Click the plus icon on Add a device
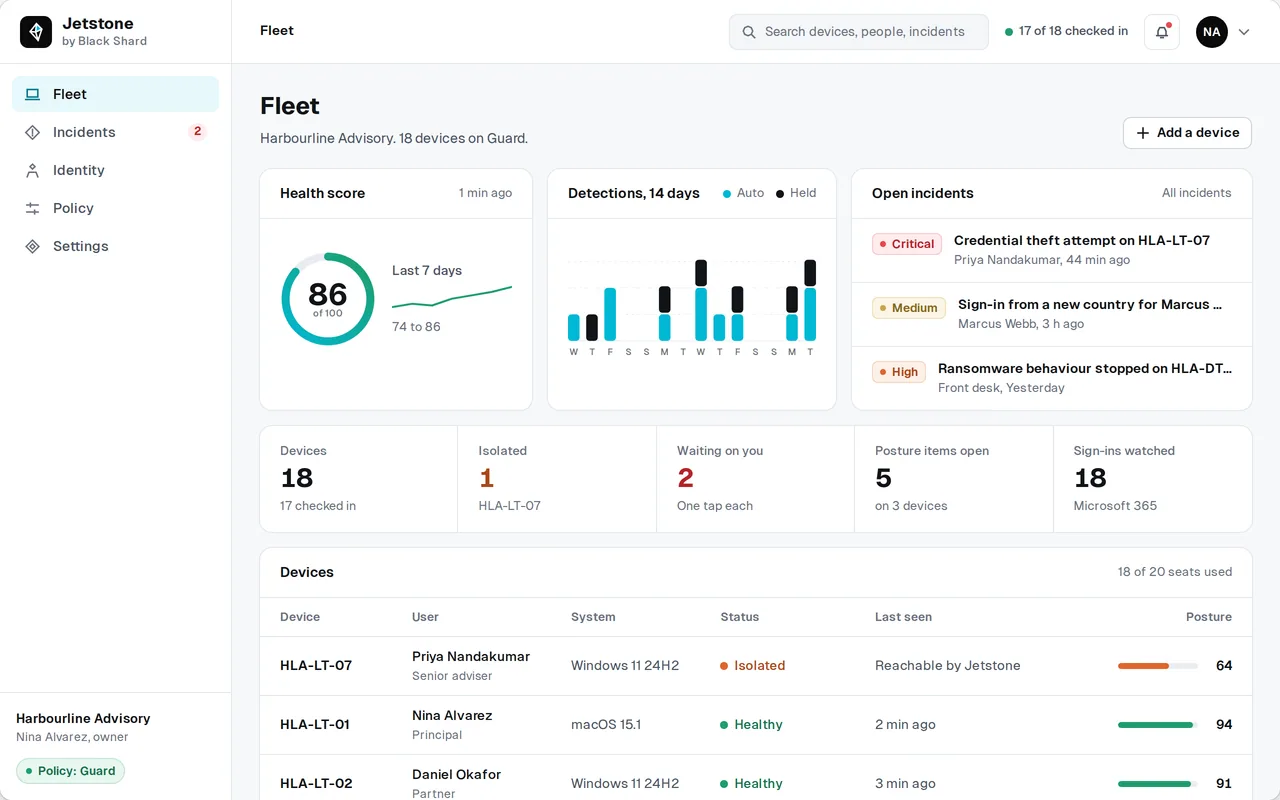The height and width of the screenshot is (800, 1280). tap(1143, 133)
